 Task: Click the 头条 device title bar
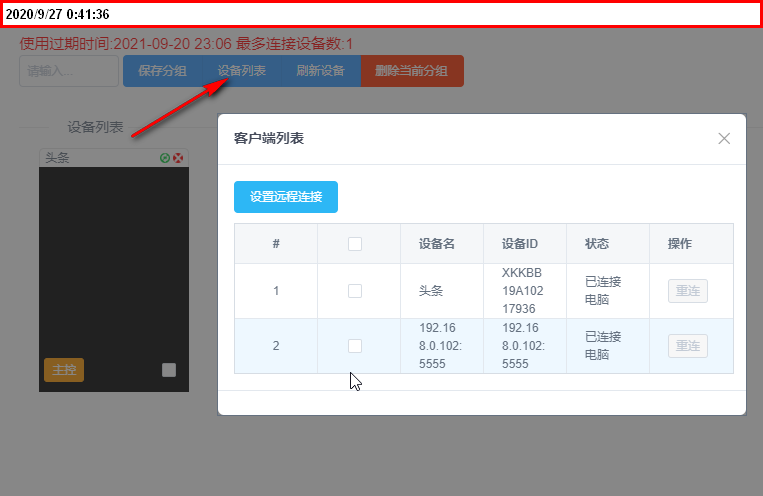coord(114,158)
